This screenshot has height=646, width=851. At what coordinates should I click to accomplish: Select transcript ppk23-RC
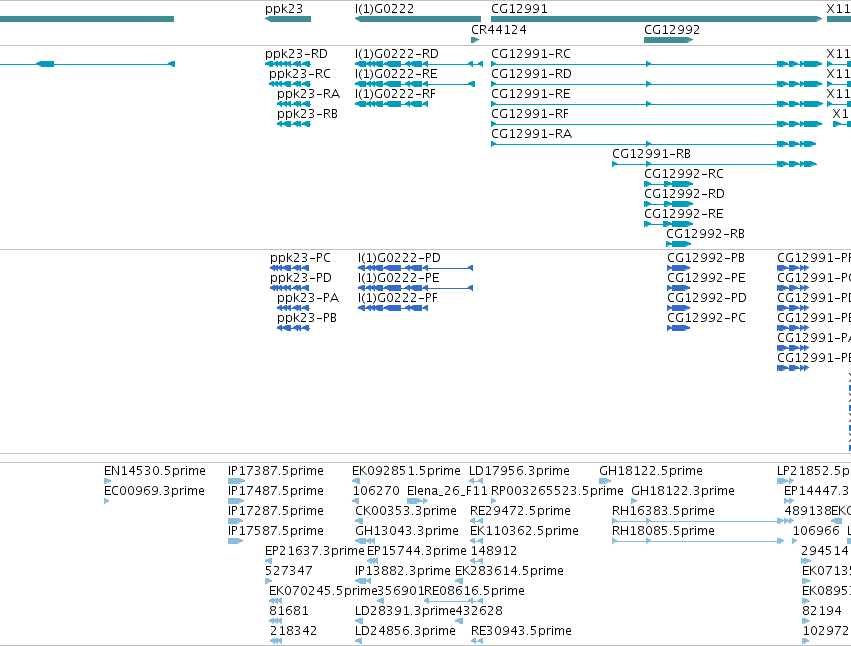290,84
